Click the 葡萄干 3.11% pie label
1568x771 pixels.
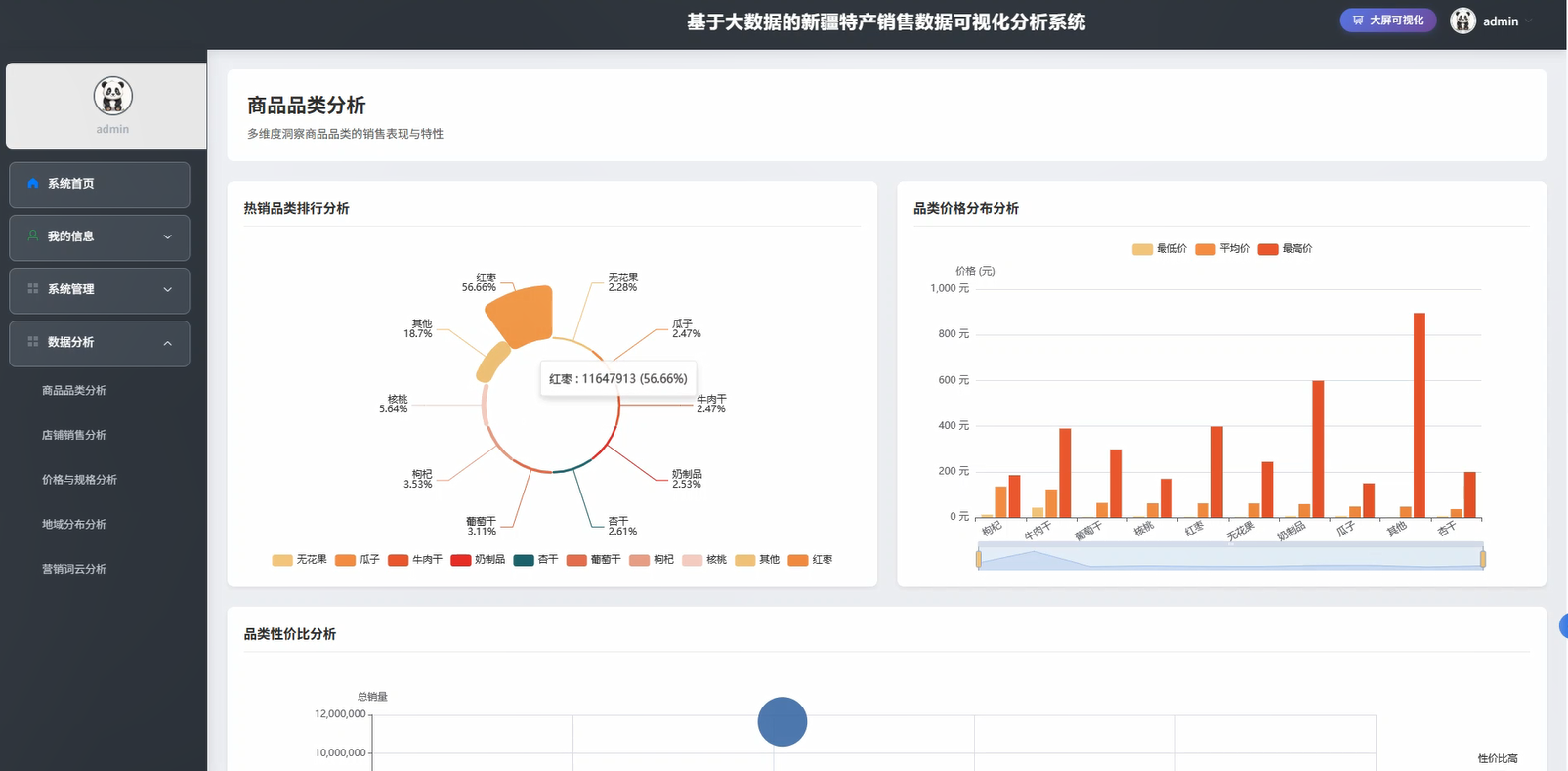click(482, 526)
